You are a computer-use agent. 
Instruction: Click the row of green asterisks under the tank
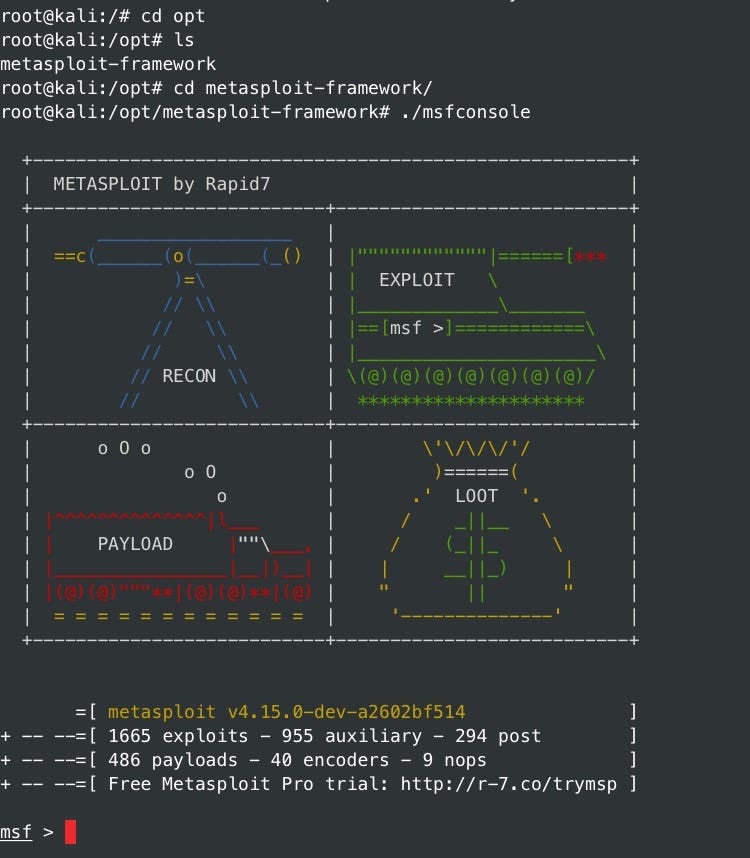470,401
